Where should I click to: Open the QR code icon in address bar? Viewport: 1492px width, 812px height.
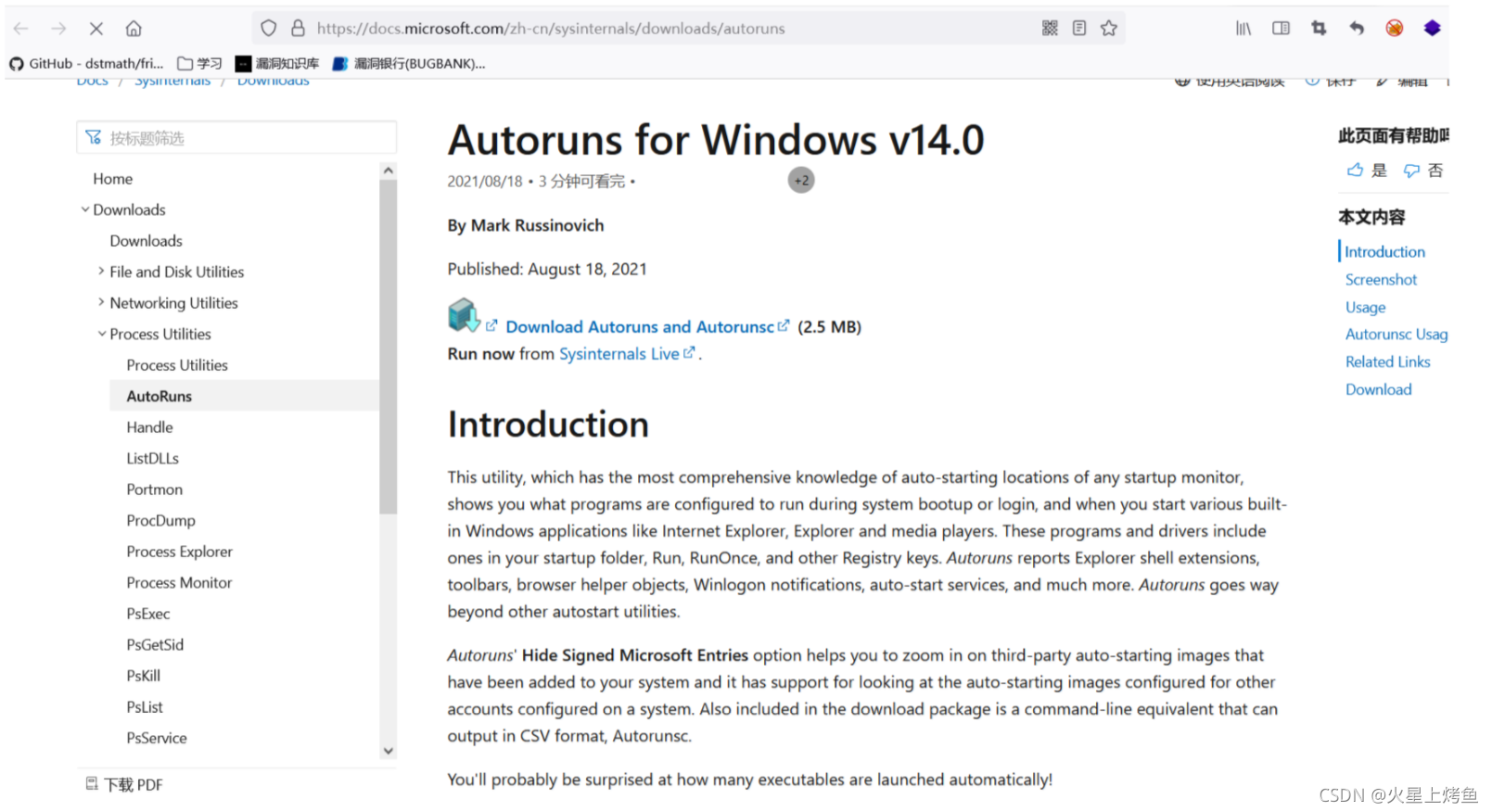pyautogui.click(x=1050, y=29)
